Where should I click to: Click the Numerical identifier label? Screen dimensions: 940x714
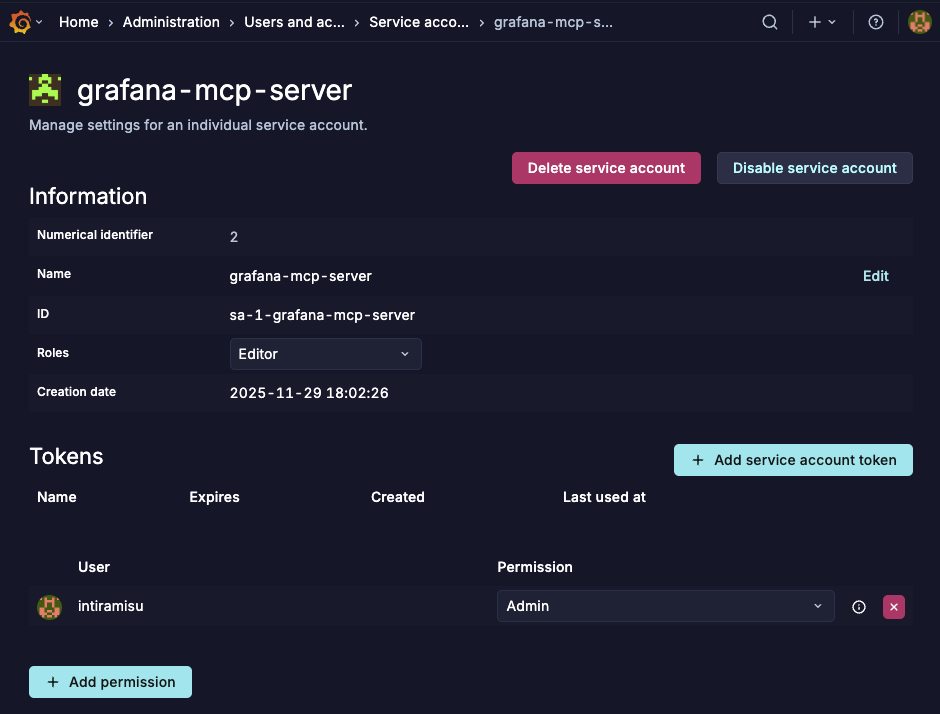point(95,234)
